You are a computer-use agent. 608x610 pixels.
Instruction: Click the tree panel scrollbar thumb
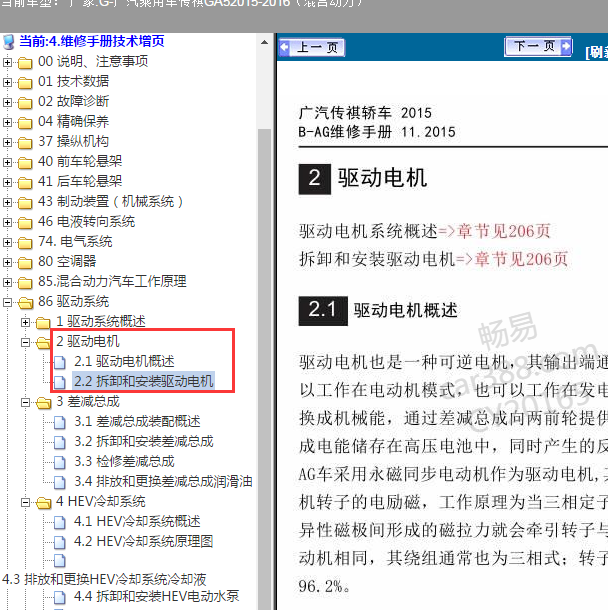pos(265,368)
